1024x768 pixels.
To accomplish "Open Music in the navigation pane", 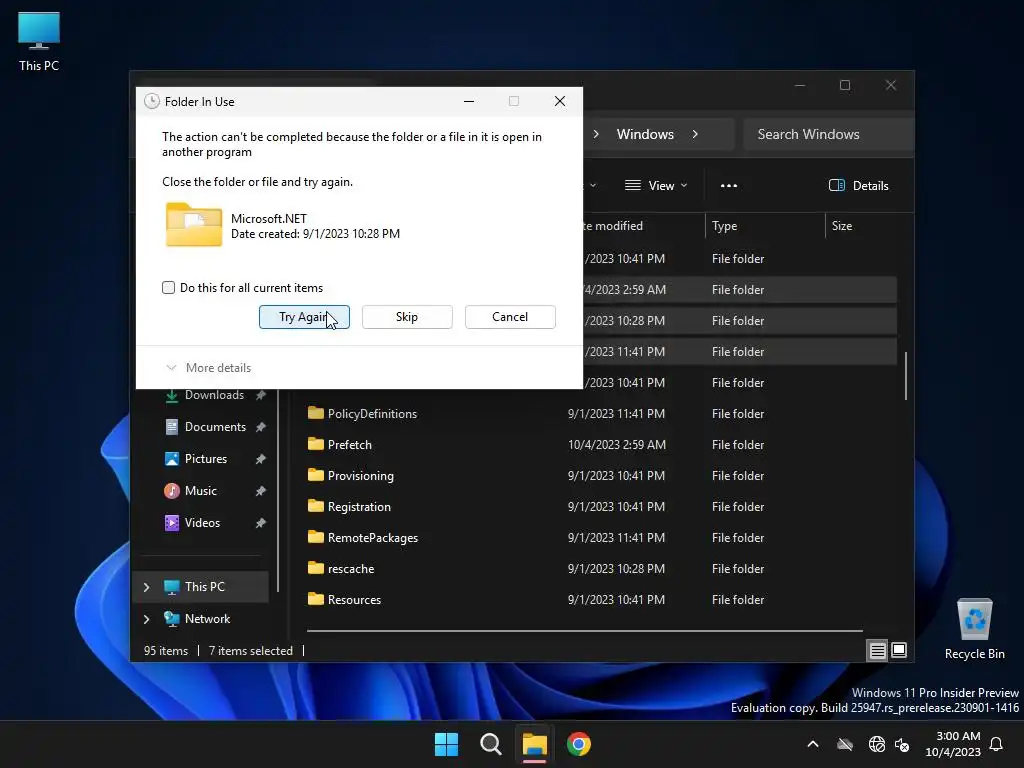I will click(200, 491).
